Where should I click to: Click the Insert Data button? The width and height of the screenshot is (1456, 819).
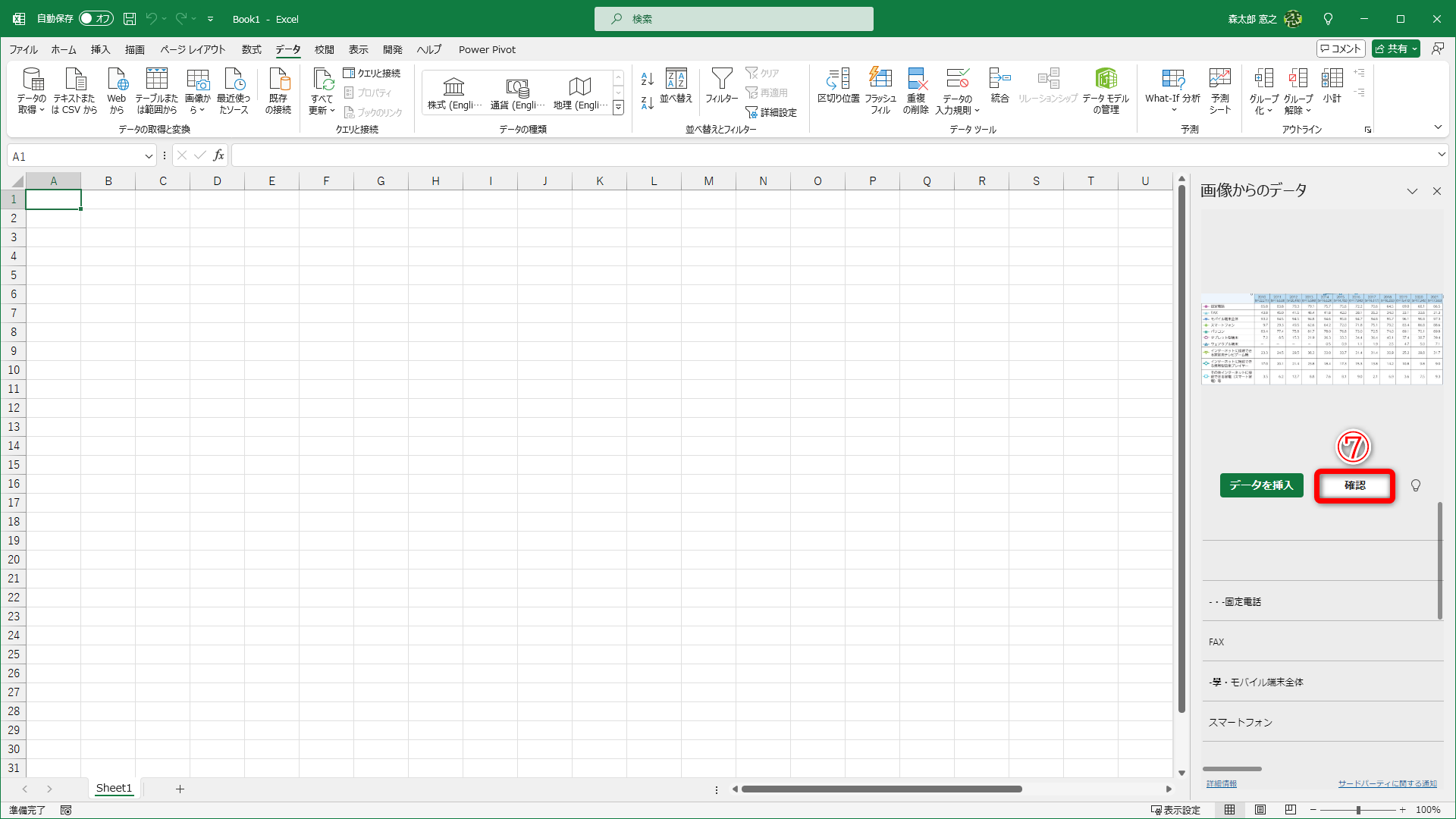pyautogui.click(x=1261, y=485)
